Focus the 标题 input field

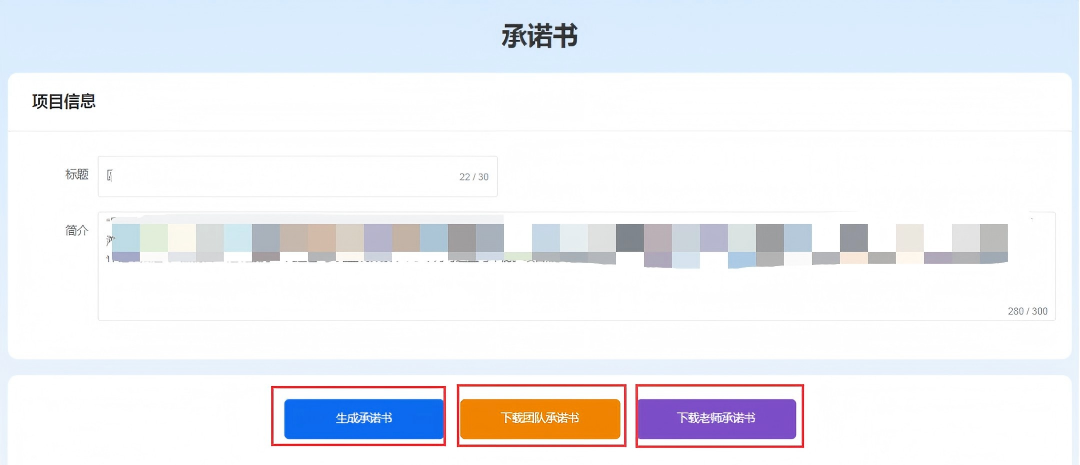click(280, 176)
